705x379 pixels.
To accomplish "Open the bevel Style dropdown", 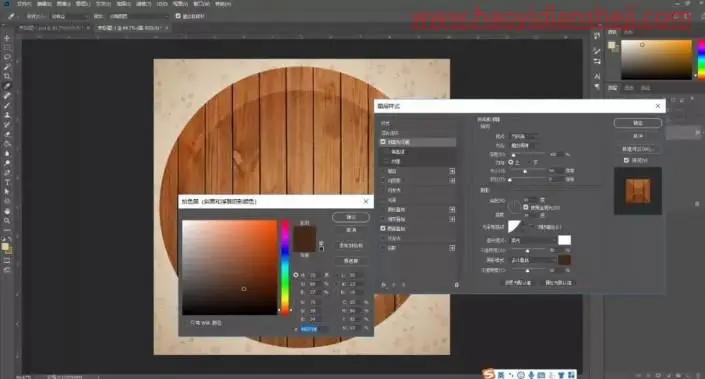I will click(x=525, y=136).
